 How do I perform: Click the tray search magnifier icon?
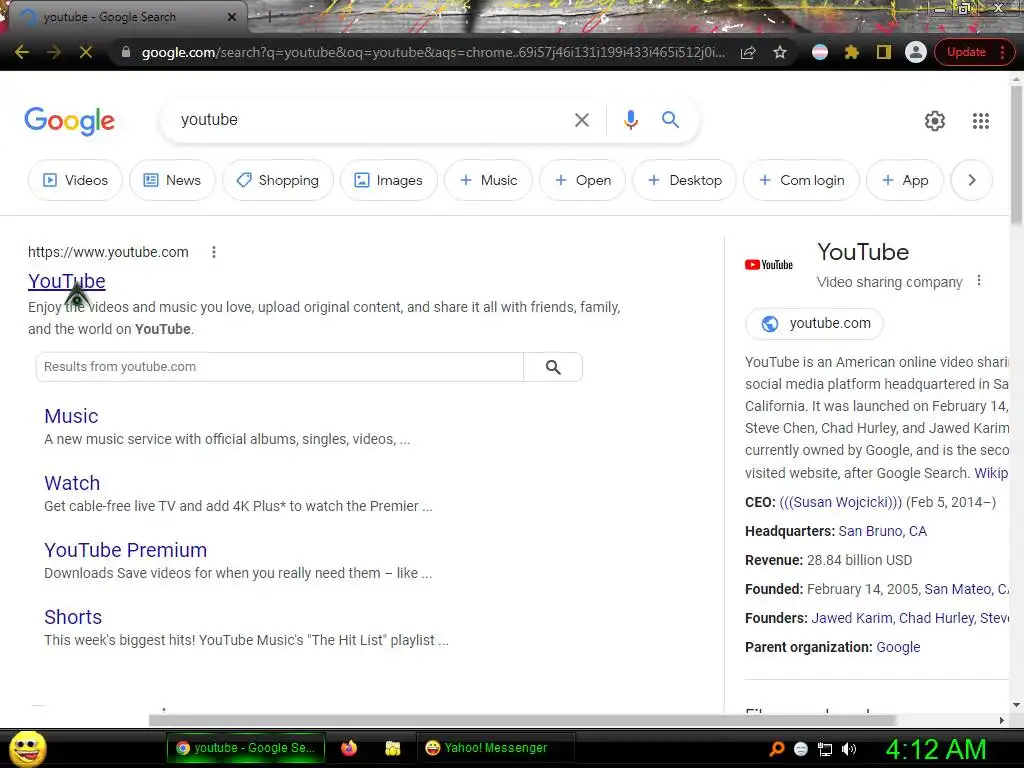point(777,749)
